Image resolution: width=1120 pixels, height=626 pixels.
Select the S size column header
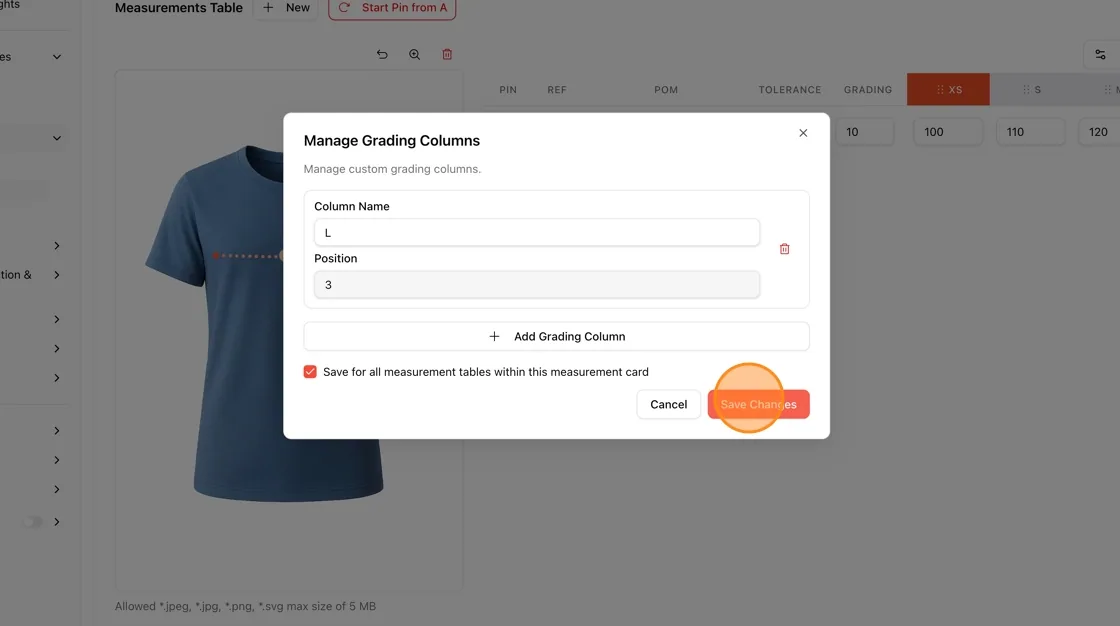[1031, 89]
